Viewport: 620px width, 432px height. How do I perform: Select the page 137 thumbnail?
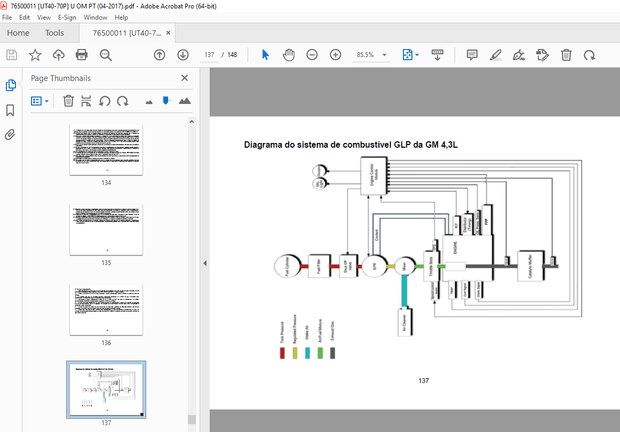106,389
